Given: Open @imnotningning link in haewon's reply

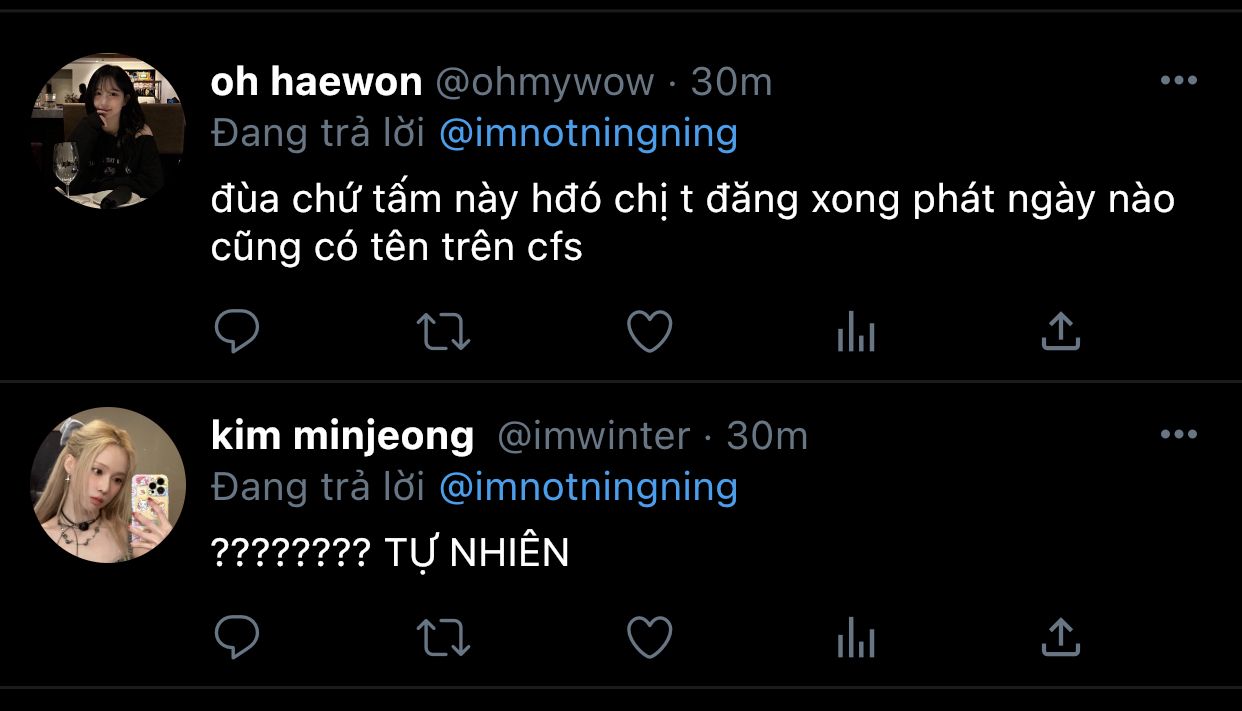Looking at the screenshot, I should pos(588,133).
